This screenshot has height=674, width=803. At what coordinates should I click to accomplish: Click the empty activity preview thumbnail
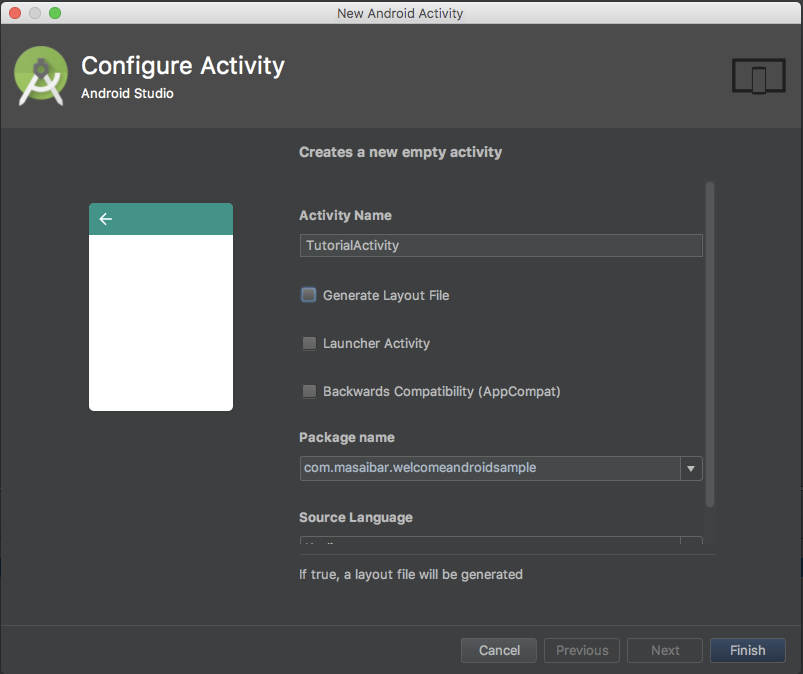click(161, 307)
